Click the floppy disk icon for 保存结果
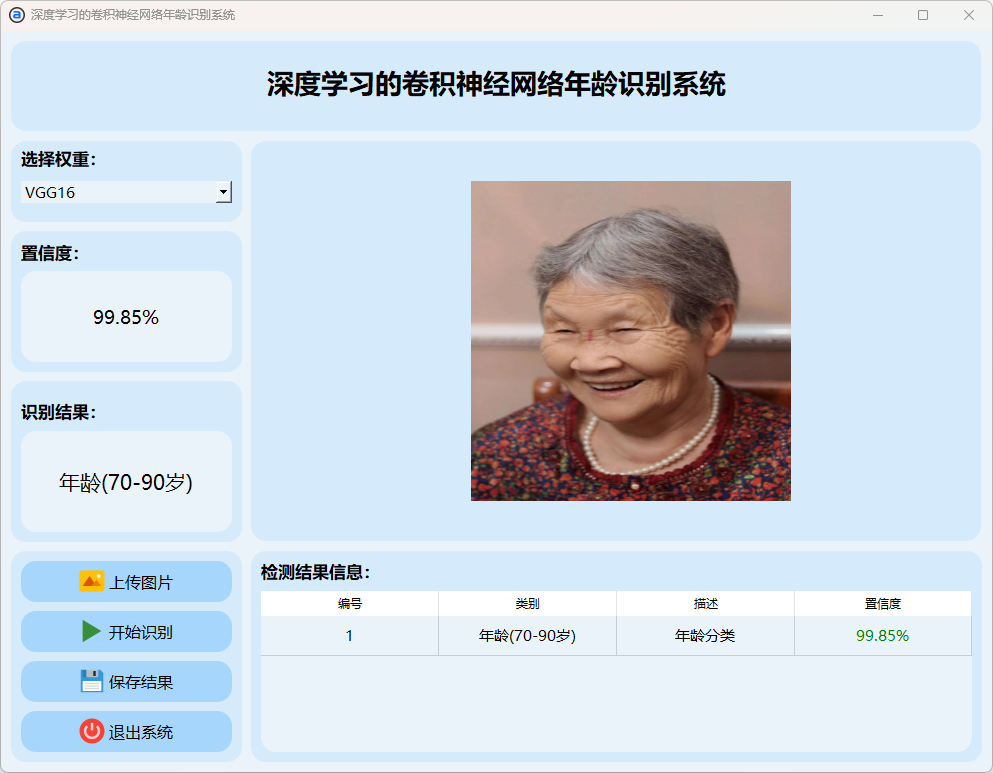 click(x=92, y=682)
